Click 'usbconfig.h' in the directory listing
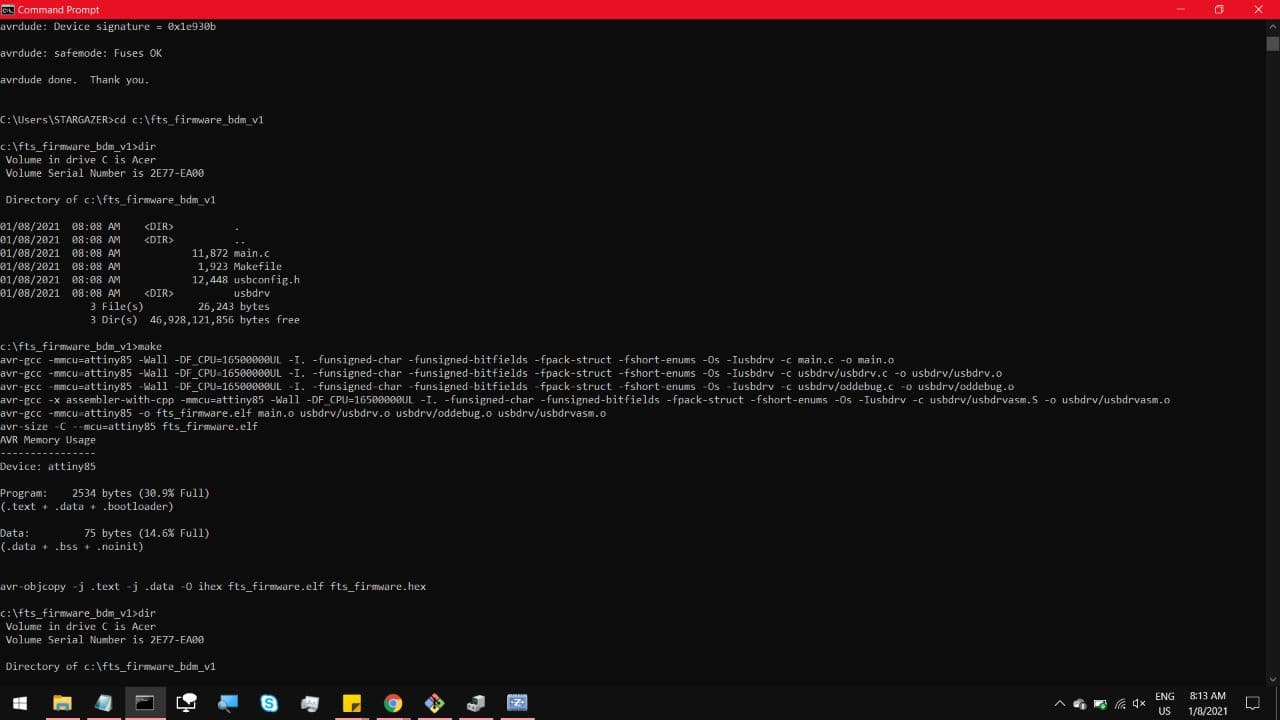1280x720 pixels. (x=266, y=279)
